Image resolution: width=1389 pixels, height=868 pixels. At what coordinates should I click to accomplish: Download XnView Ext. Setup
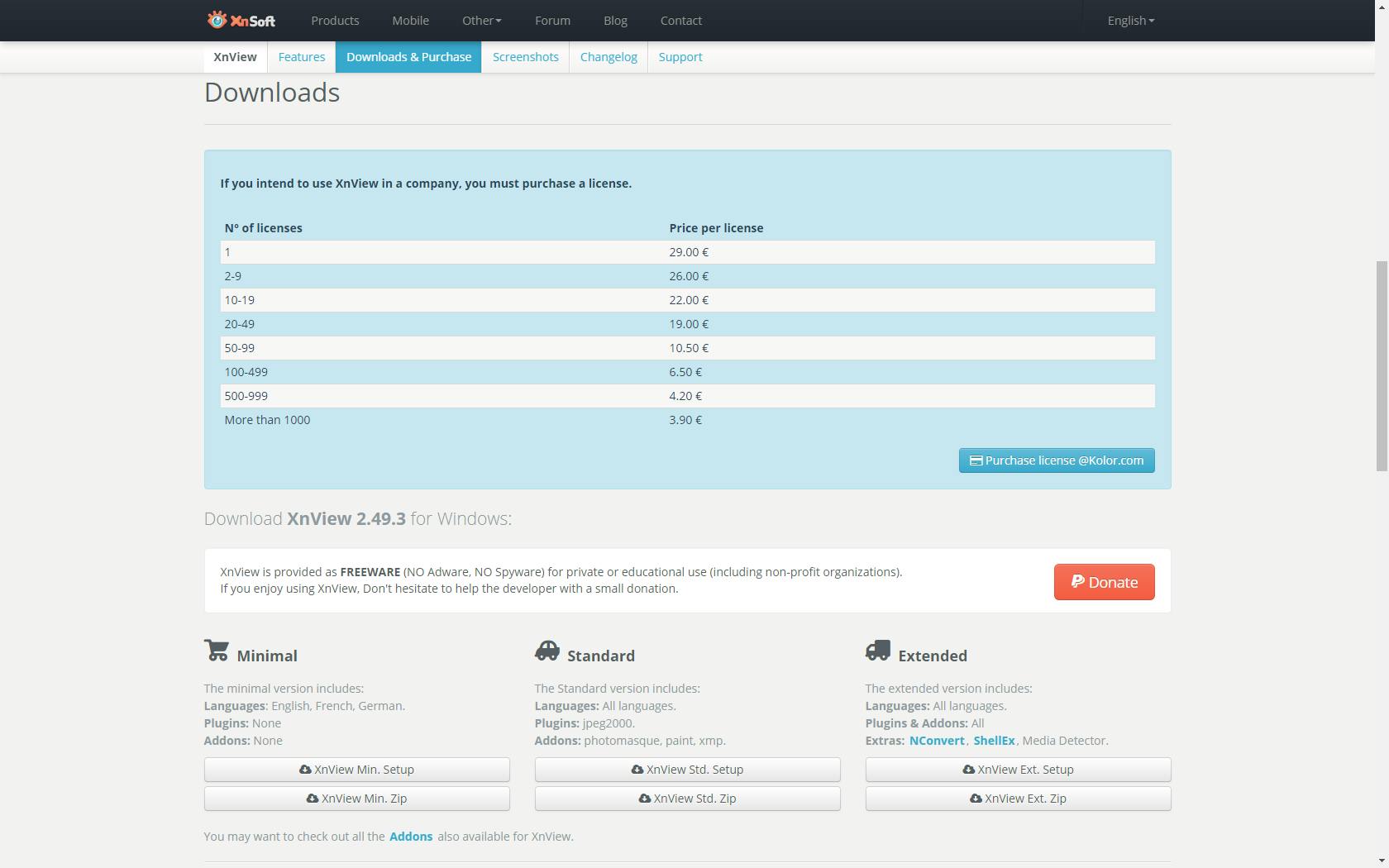coord(1019,770)
